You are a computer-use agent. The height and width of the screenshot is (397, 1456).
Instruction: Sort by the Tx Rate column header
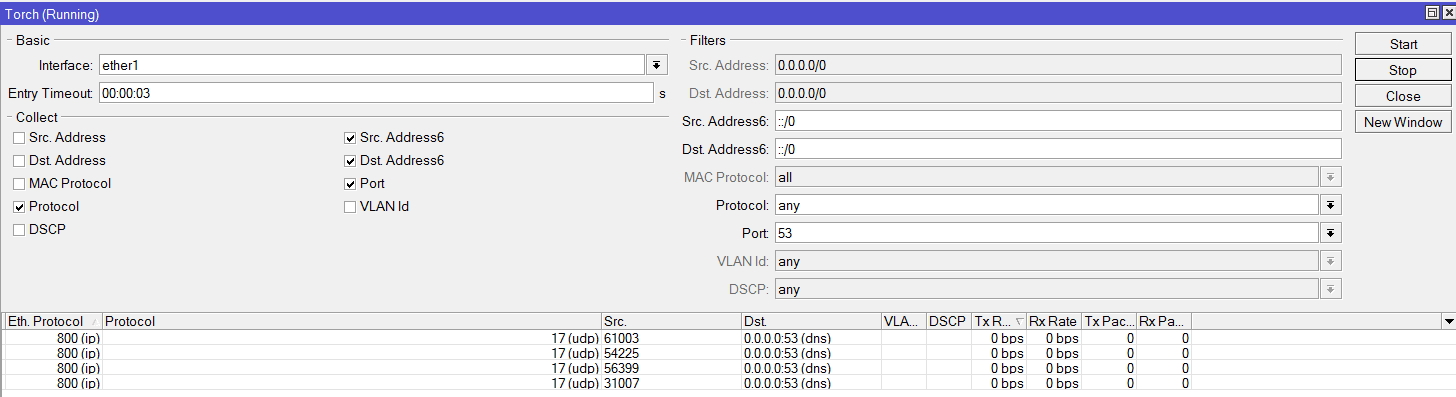click(x=999, y=322)
